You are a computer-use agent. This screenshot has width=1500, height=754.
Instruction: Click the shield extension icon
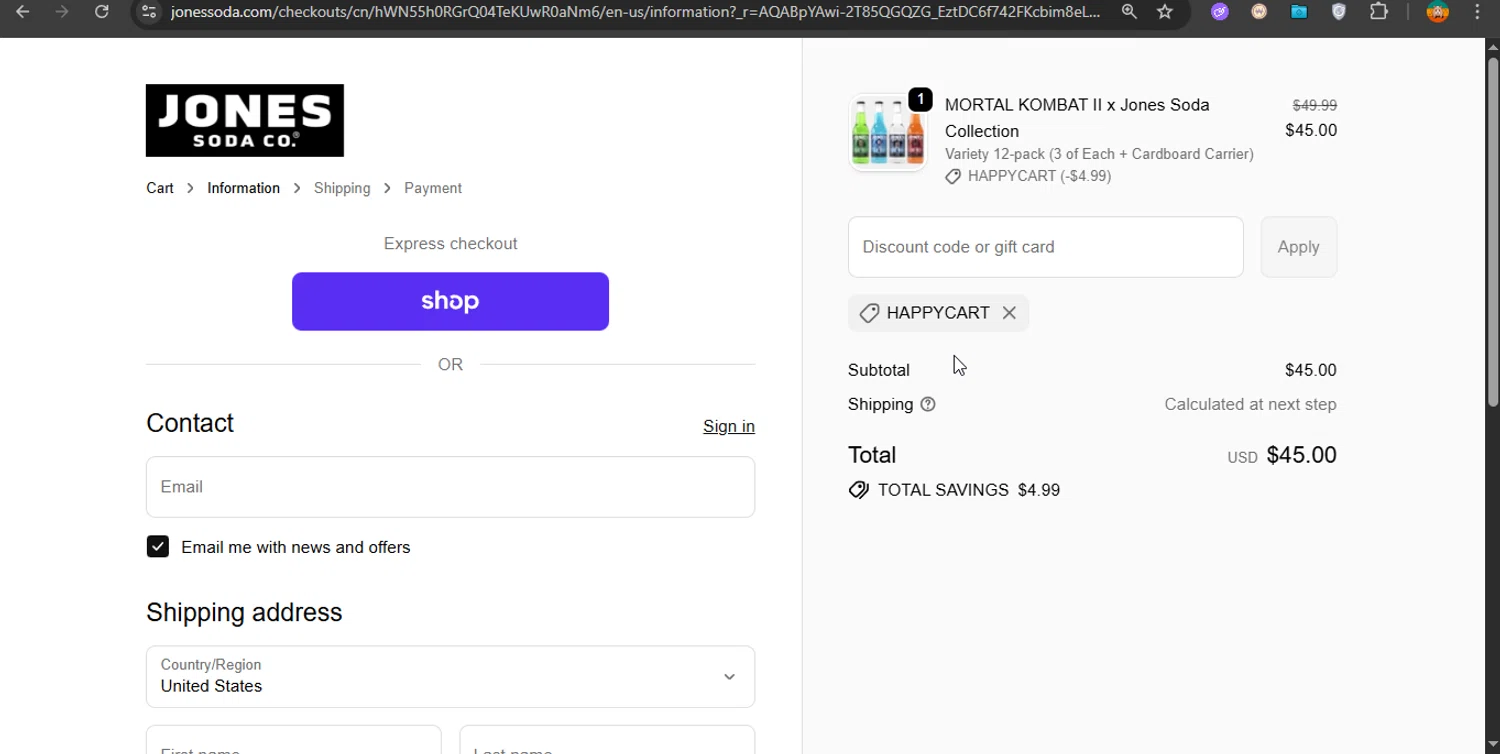1339,12
